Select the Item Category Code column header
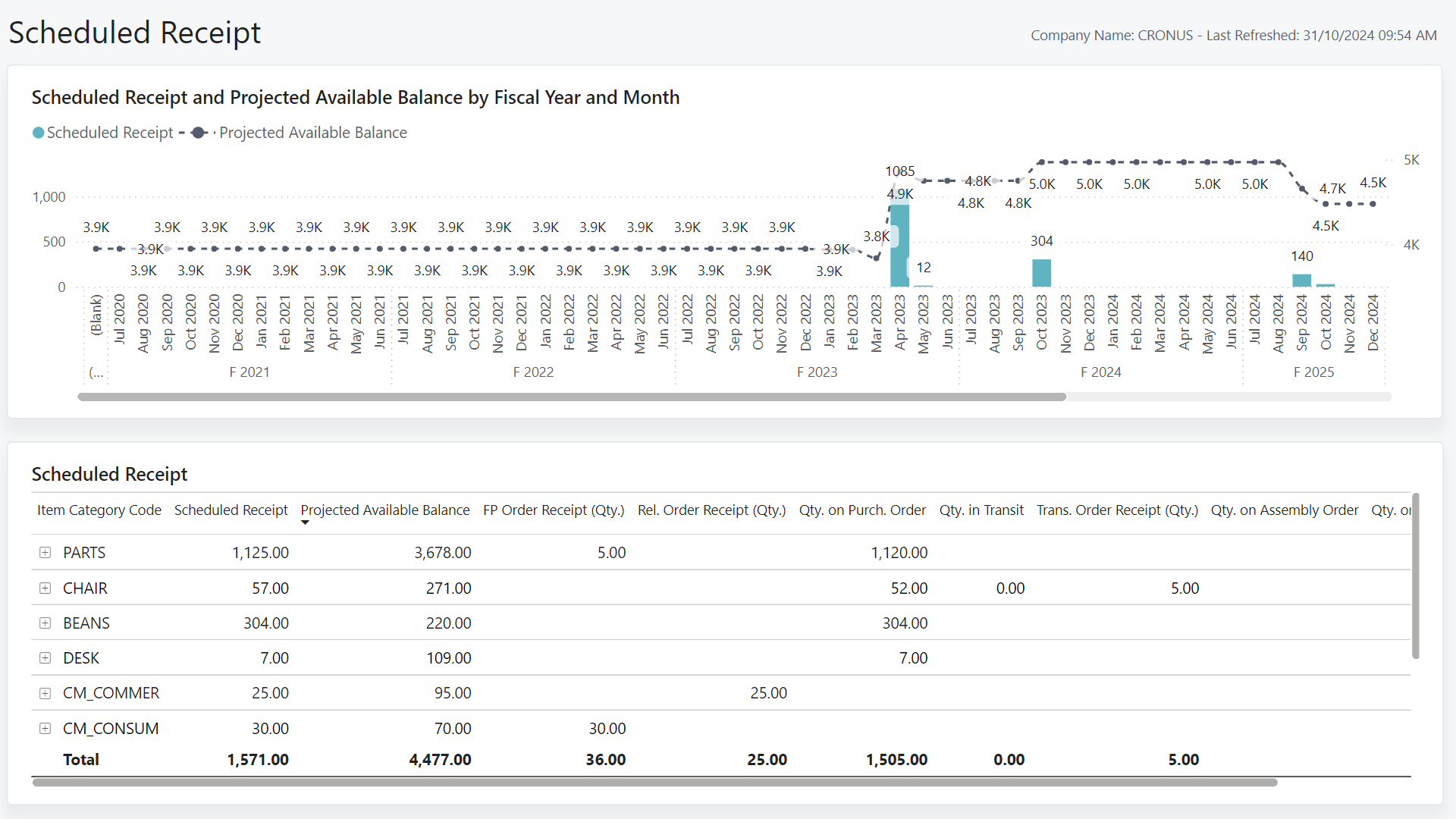1456x819 pixels. tap(99, 510)
